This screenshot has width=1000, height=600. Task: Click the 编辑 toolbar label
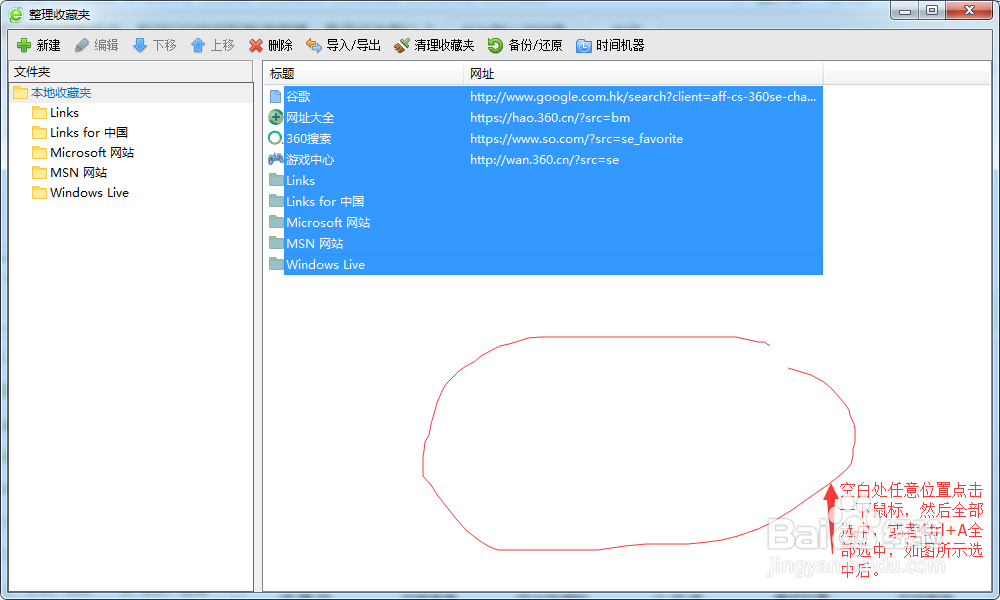coord(107,45)
